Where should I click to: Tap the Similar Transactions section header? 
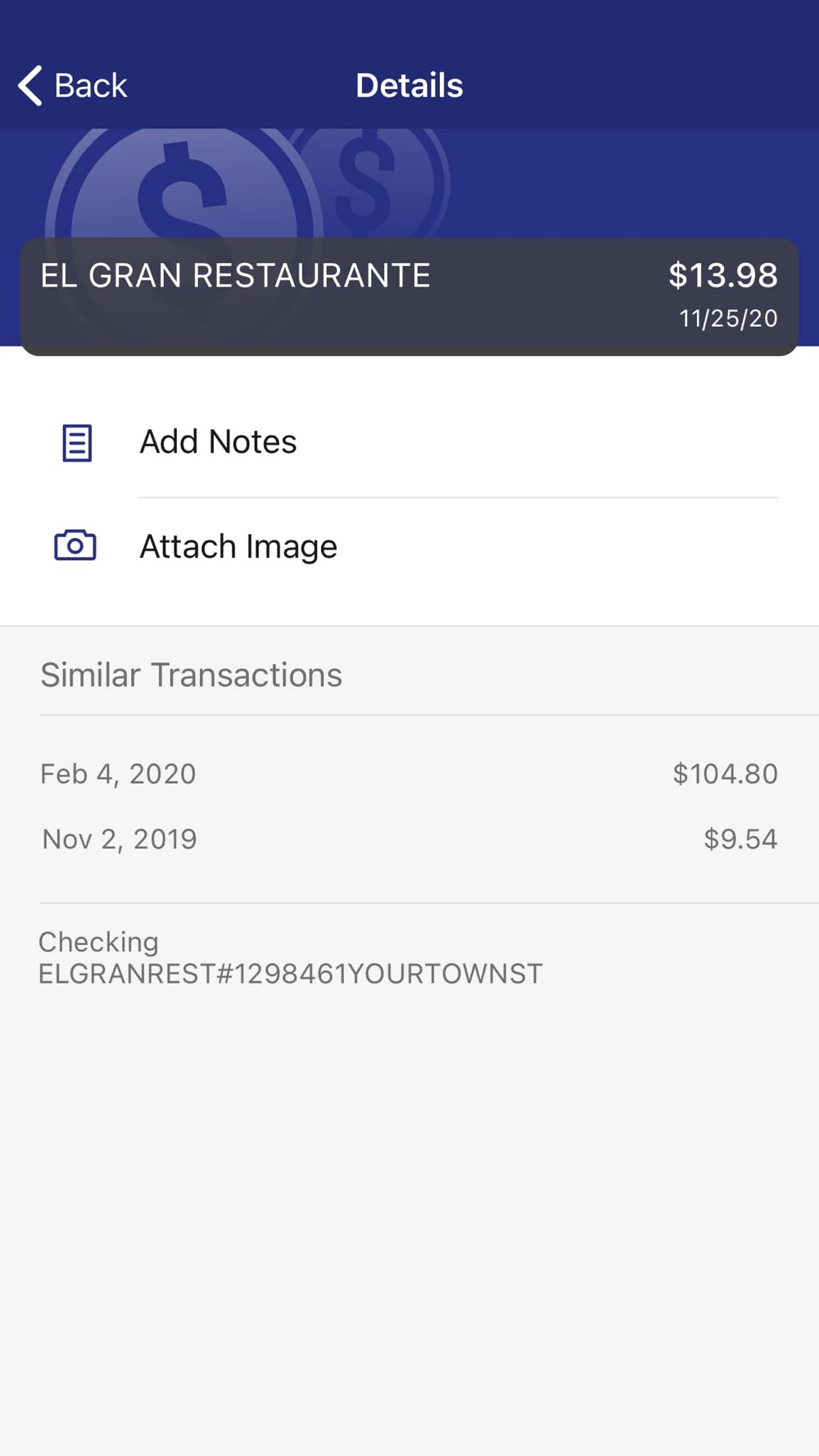(x=191, y=675)
